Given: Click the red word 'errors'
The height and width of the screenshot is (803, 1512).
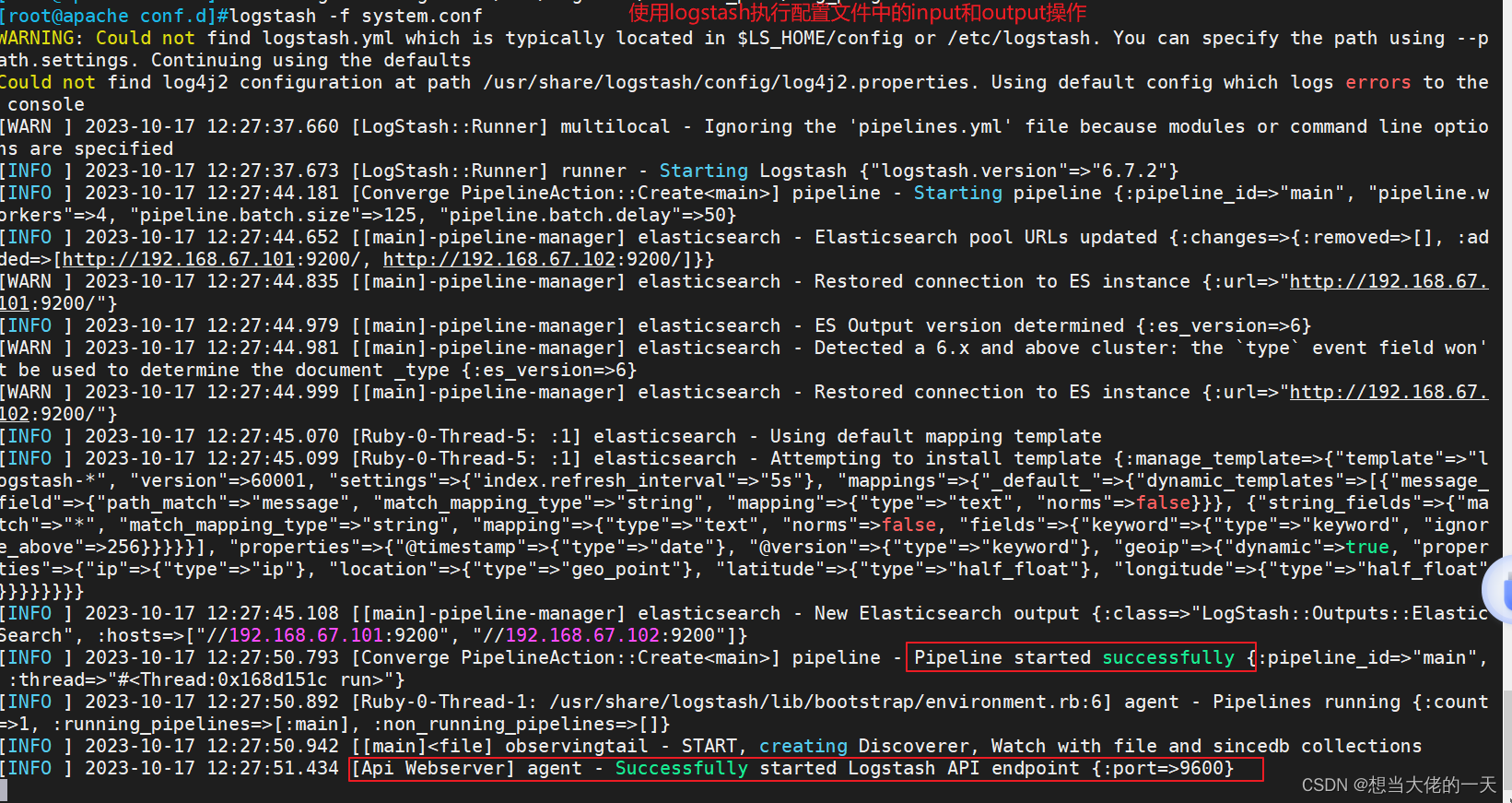Looking at the screenshot, I should tap(1377, 82).
